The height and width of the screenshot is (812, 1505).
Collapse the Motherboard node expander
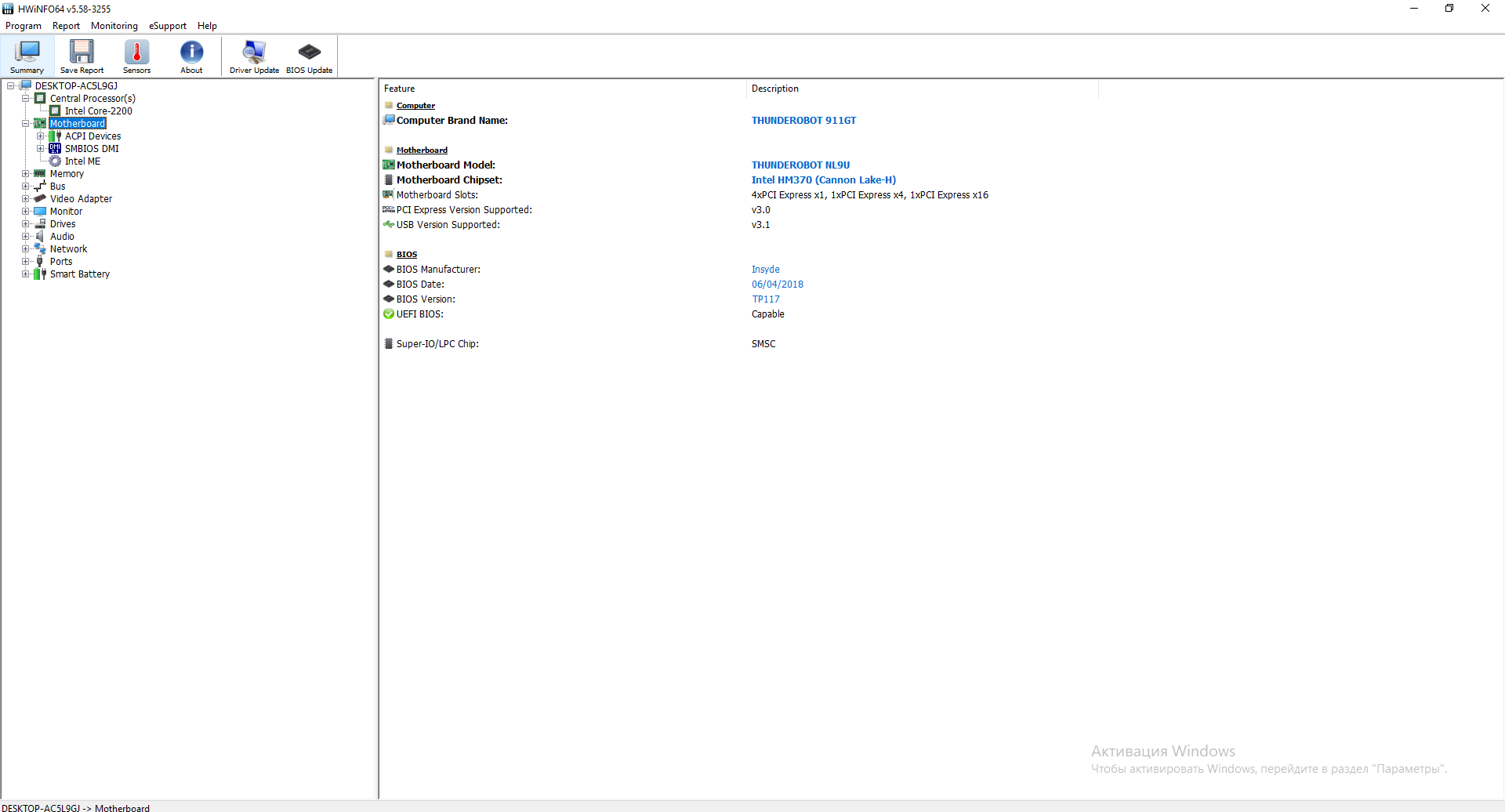tap(26, 124)
